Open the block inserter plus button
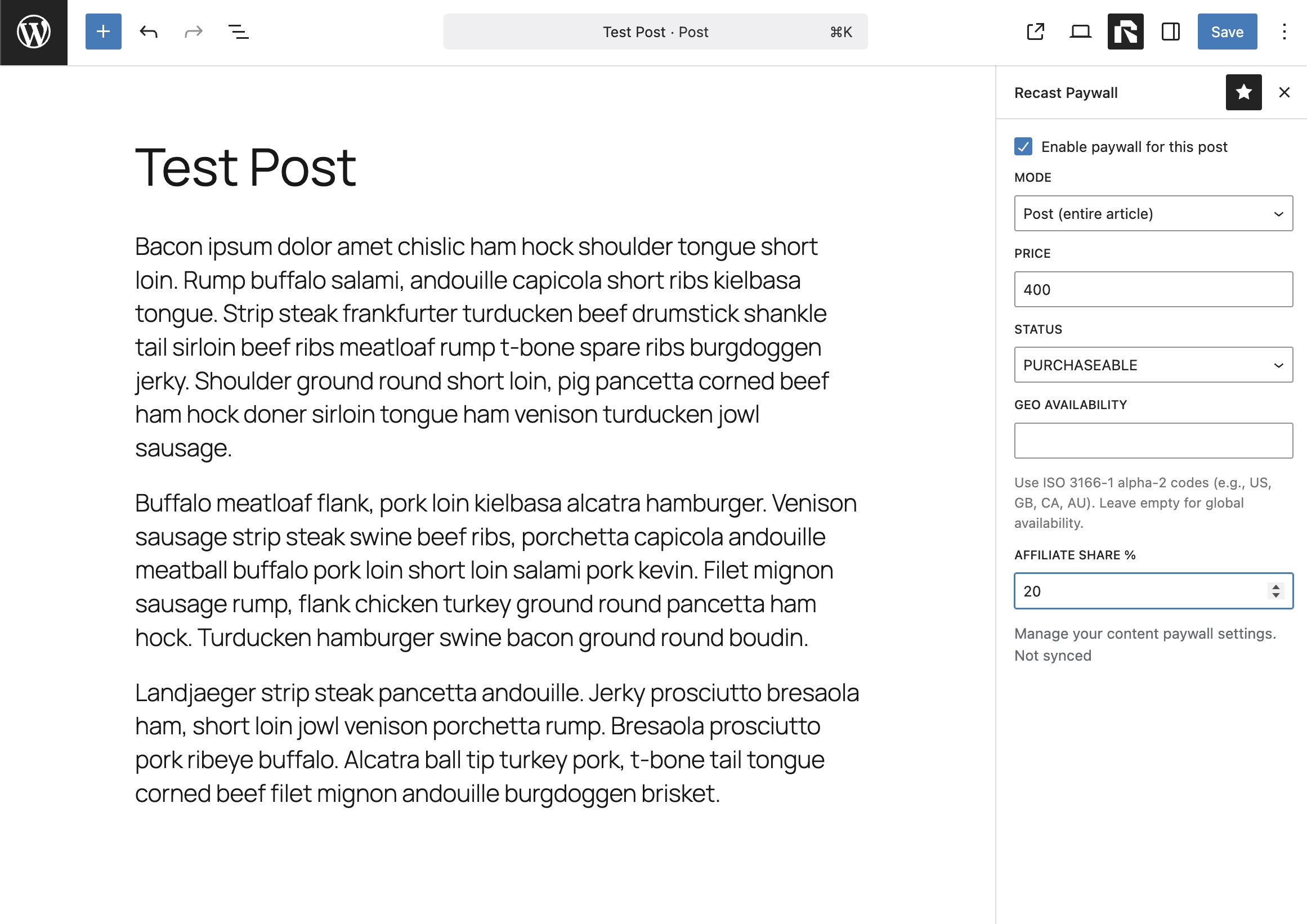 pos(103,32)
